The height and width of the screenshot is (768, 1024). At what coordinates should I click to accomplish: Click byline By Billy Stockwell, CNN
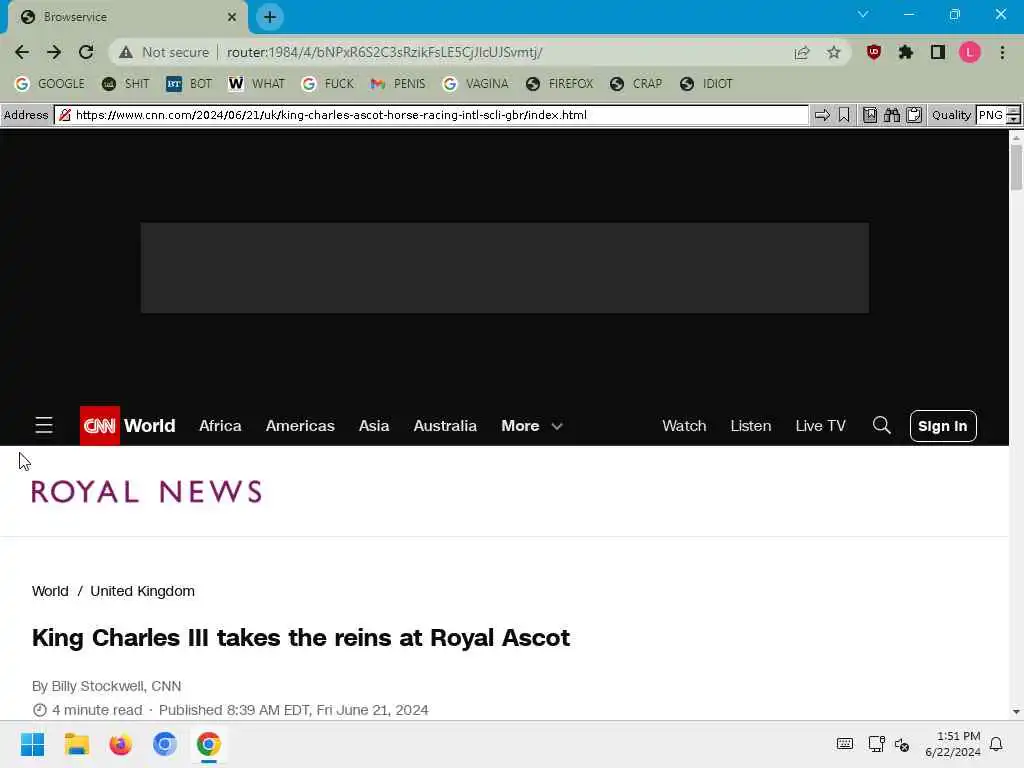pyautogui.click(x=106, y=686)
